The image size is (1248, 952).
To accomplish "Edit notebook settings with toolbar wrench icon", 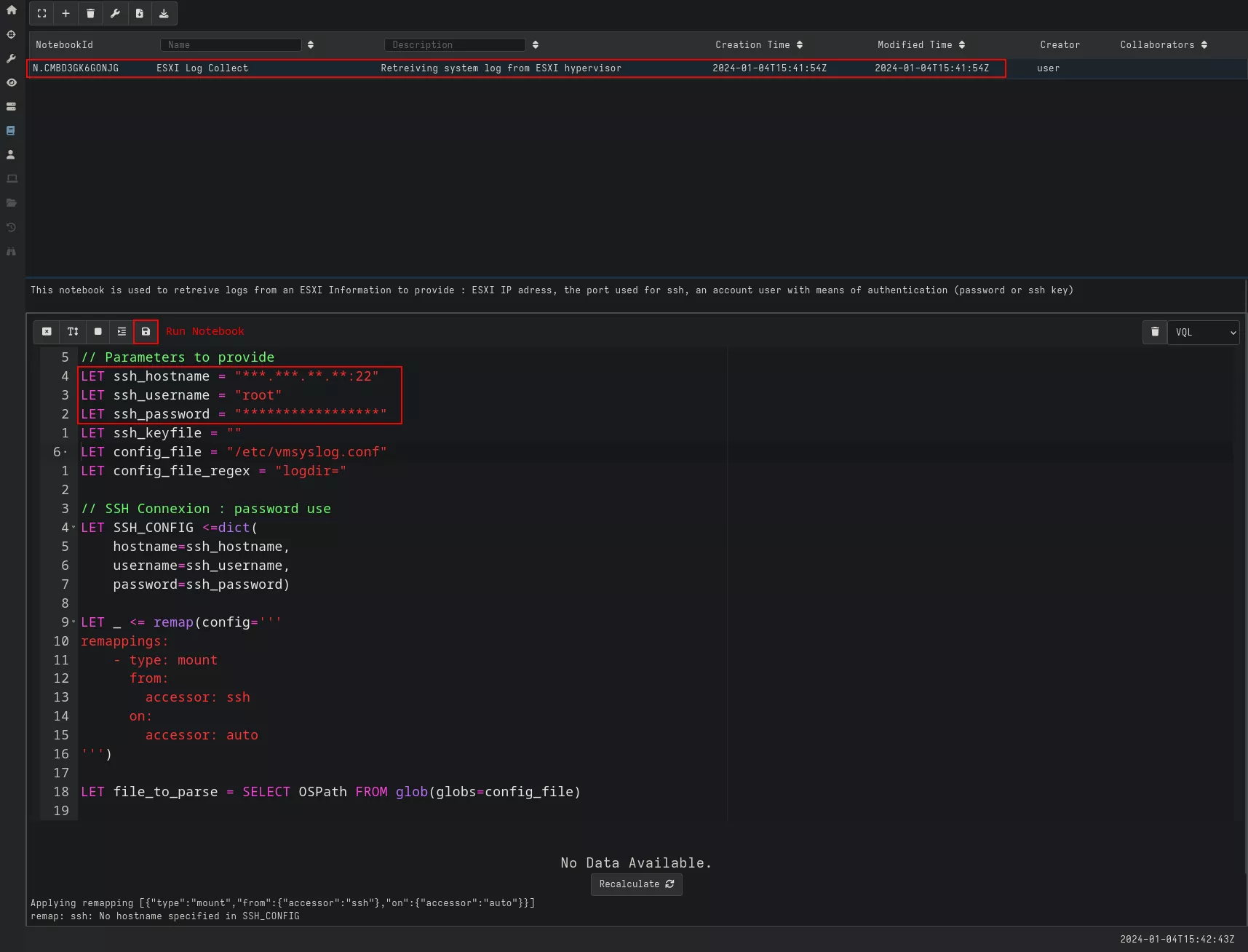I will tap(115, 13).
